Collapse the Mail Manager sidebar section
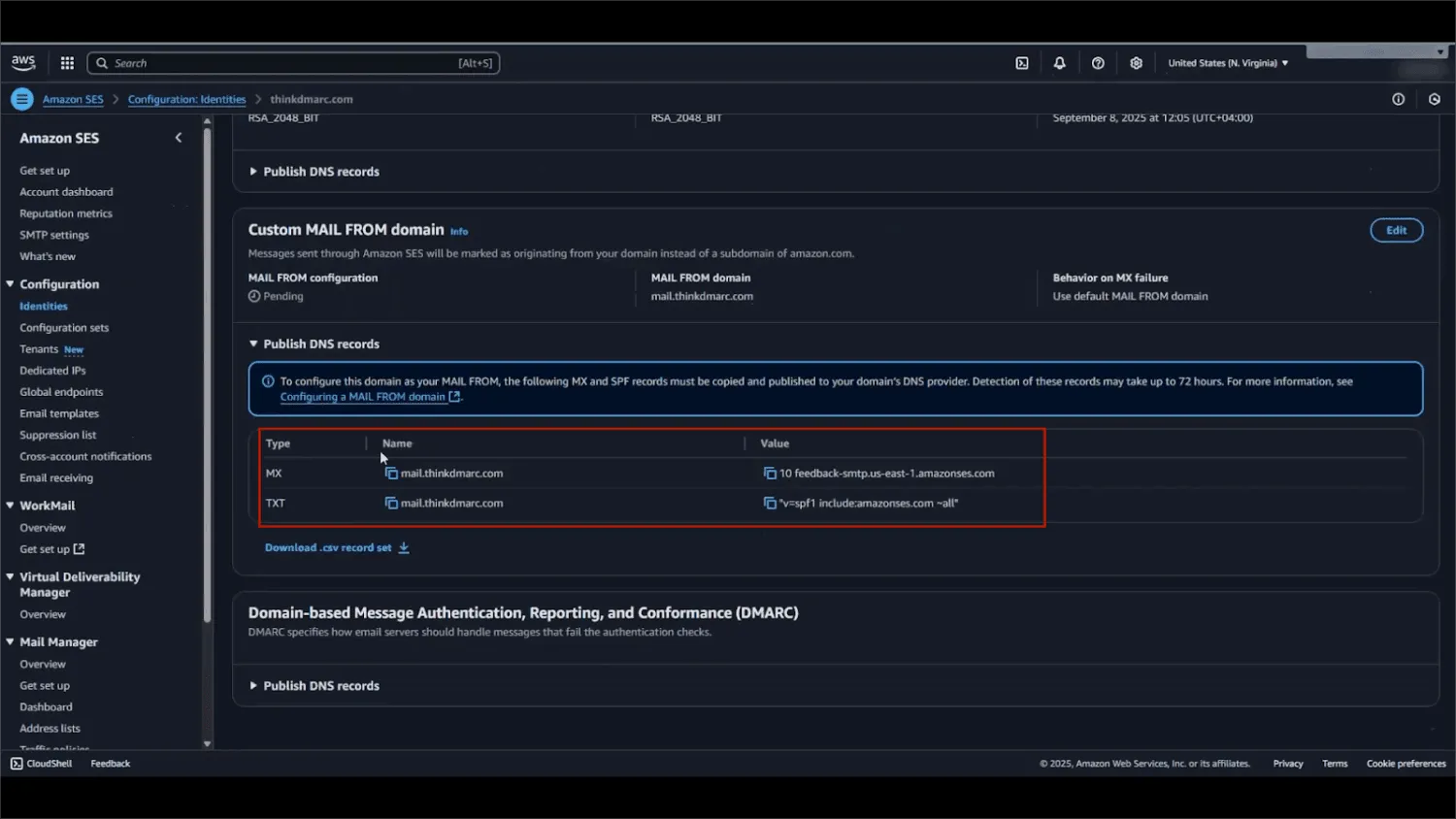The width and height of the screenshot is (1456, 819). click(10, 641)
